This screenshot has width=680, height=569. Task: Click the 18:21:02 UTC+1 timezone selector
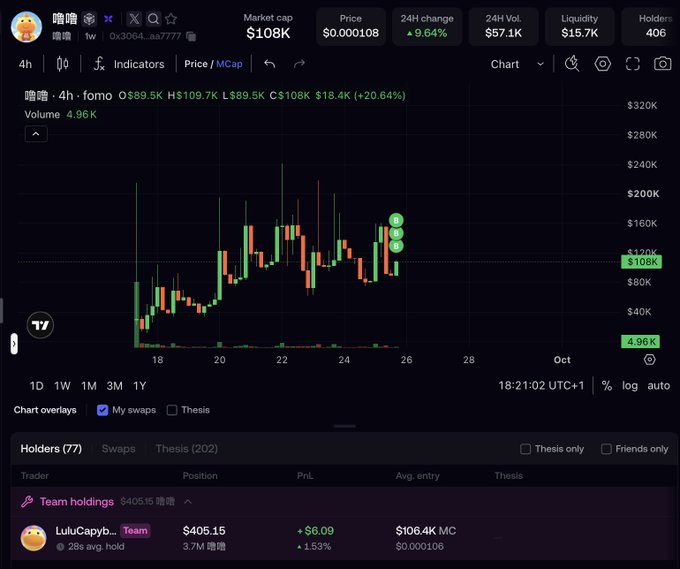[x=541, y=385]
